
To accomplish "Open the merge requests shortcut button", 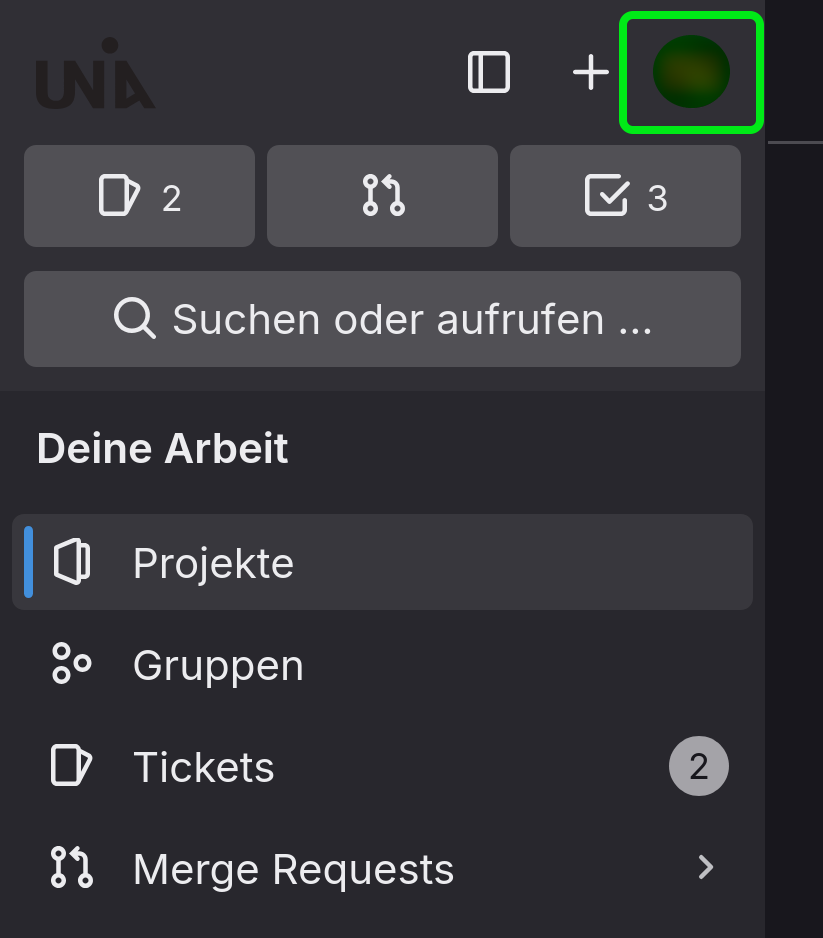I will tap(382, 196).
